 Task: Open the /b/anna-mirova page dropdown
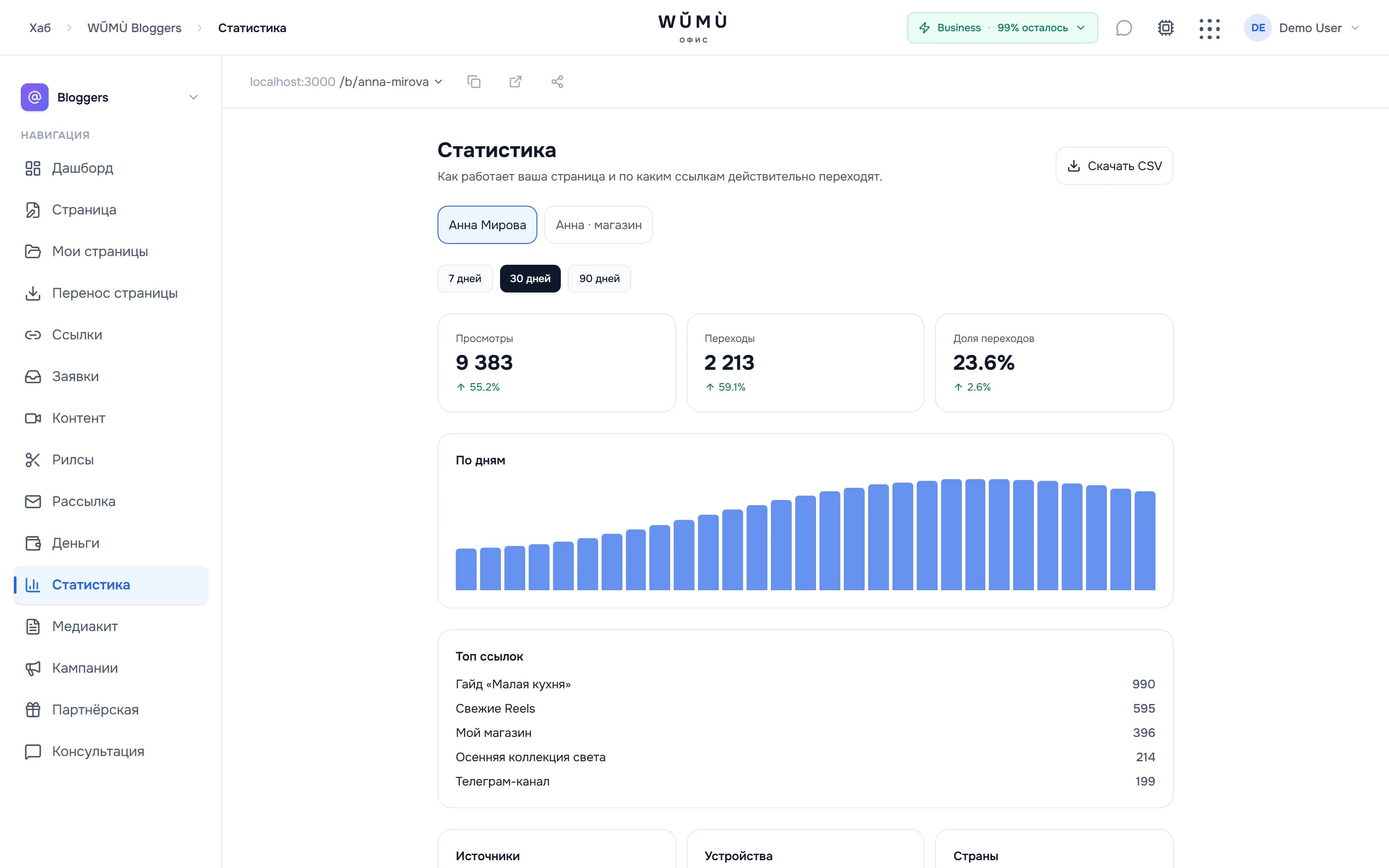[x=392, y=82]
